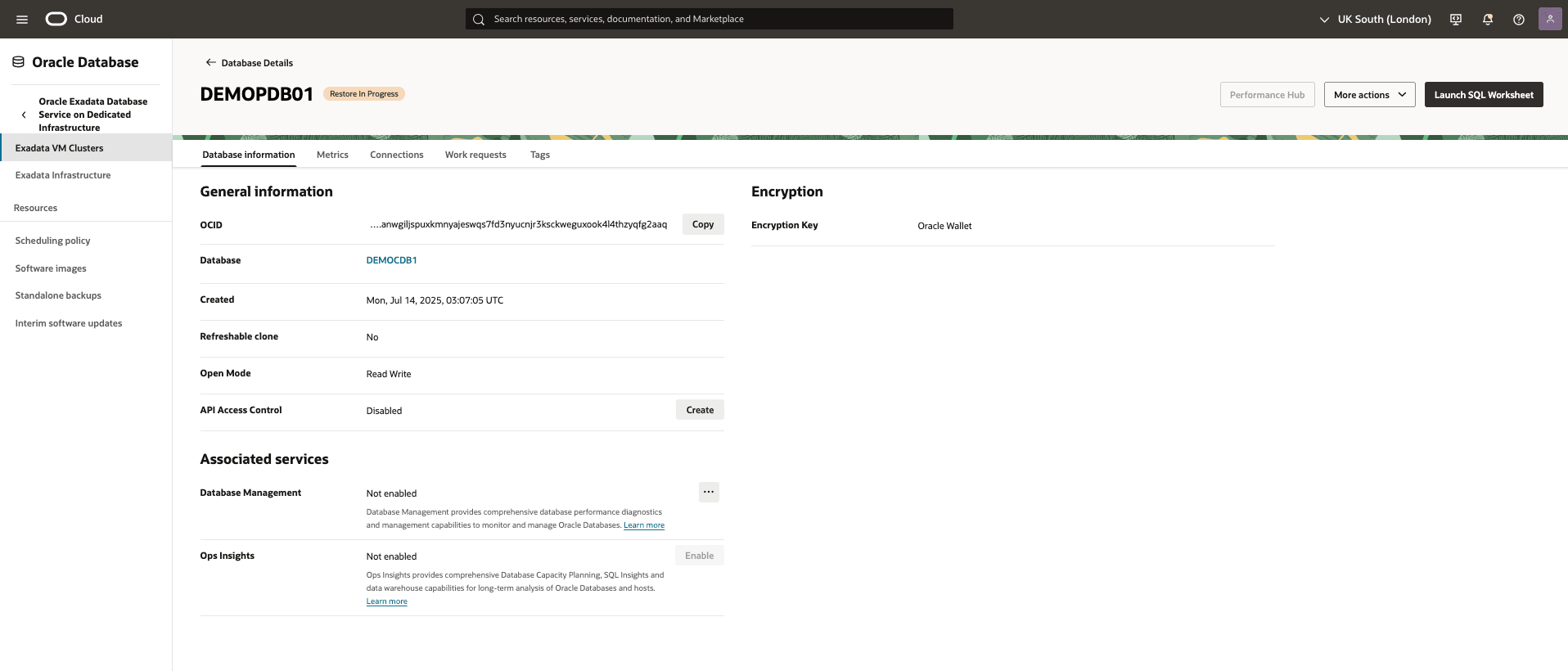Open Scheduling policy in sidebar
1568x671 pixels.
pos(52,241)
